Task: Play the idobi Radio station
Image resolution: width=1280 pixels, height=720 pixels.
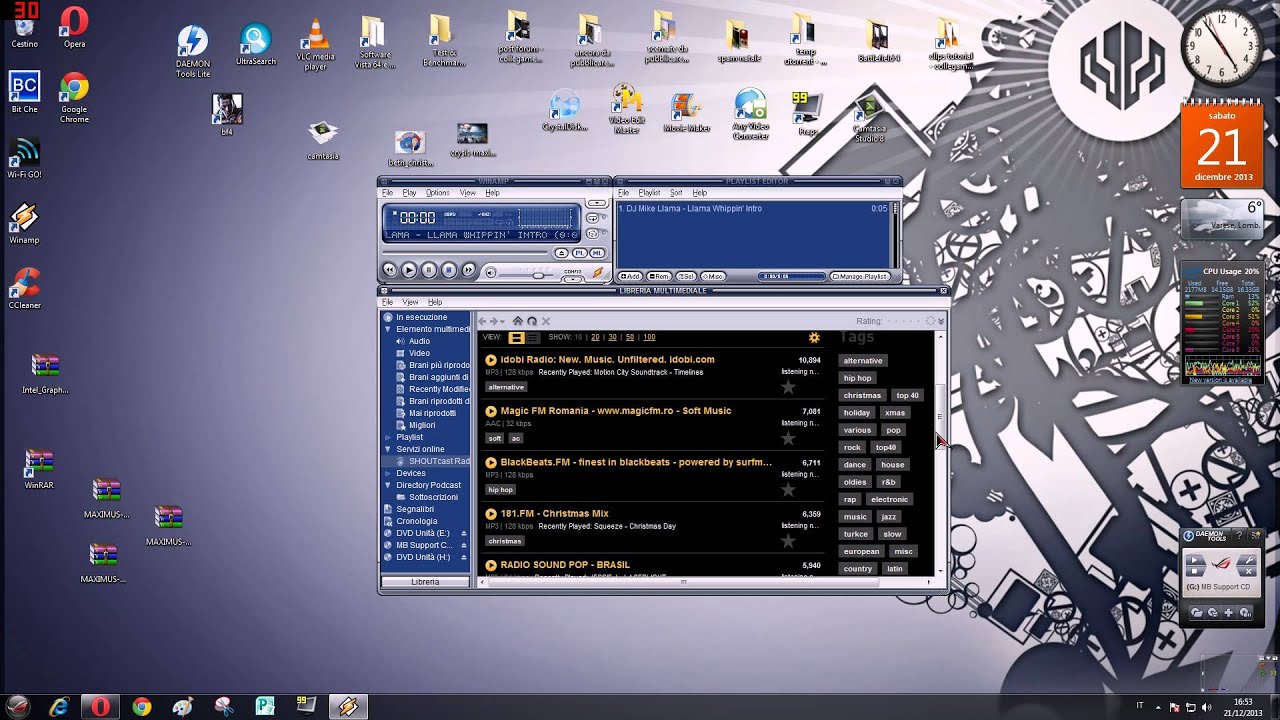Action: [x=491, y=360]
